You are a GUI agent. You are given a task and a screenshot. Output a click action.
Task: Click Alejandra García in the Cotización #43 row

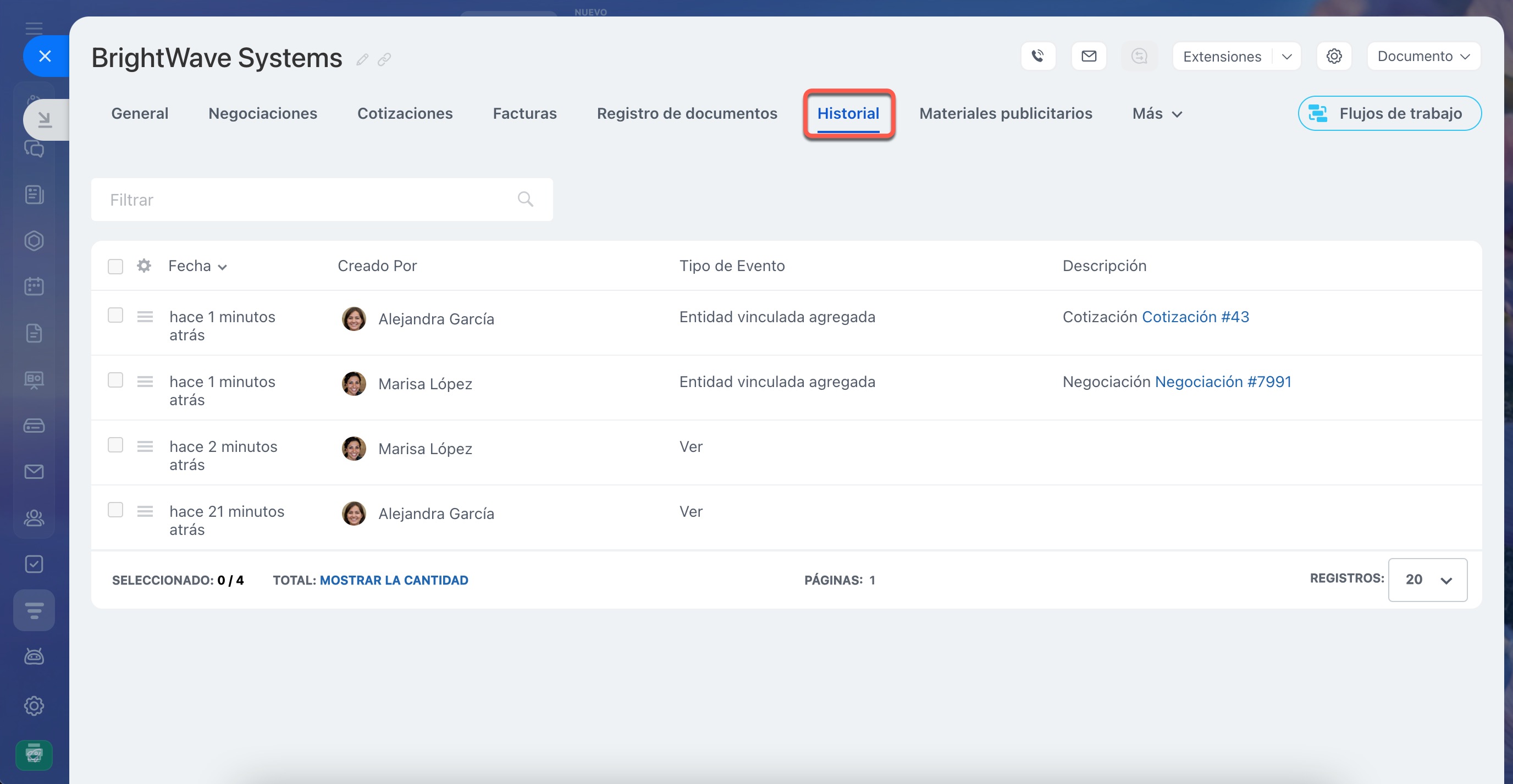437,319
